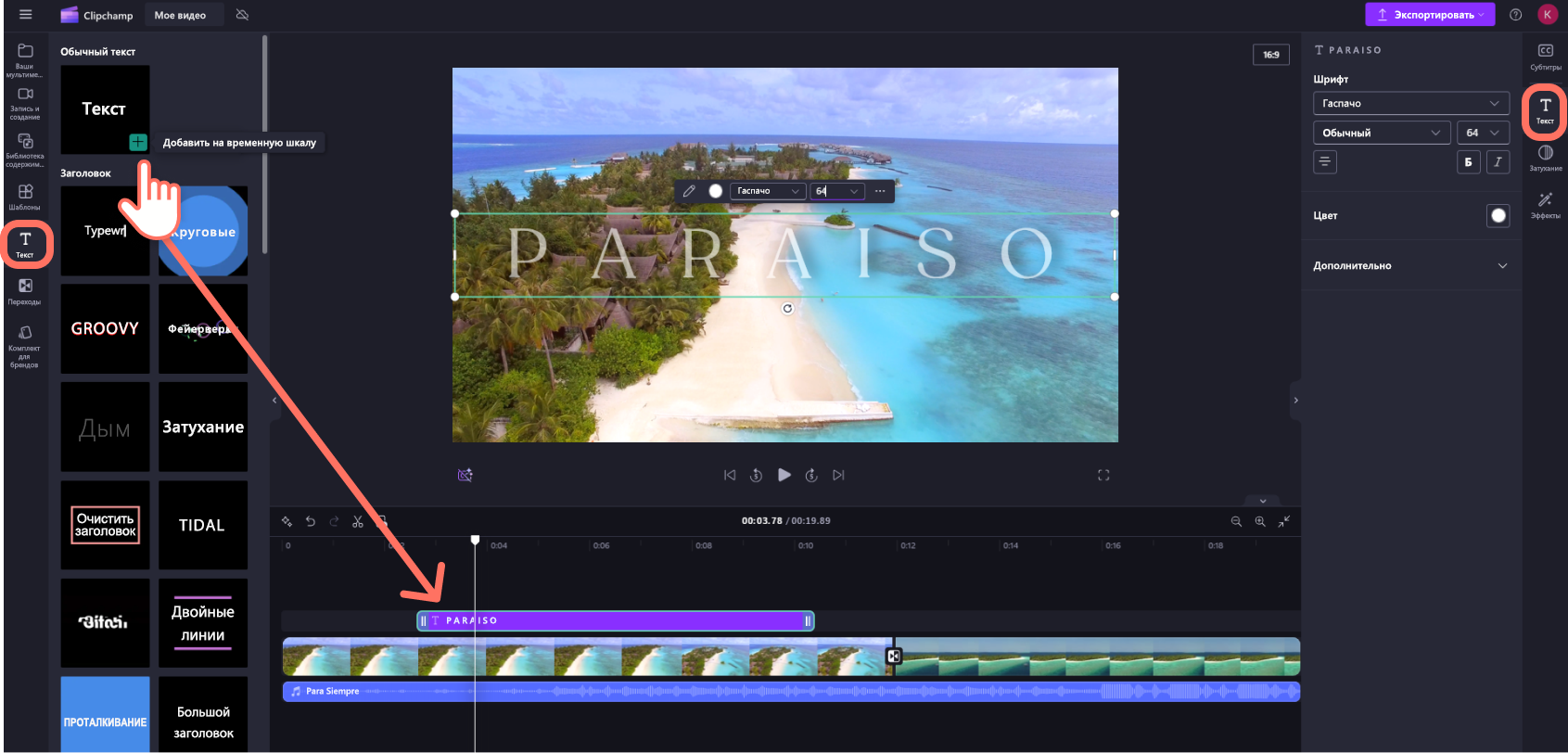
Task: Open the help question mark icon
Action: coord(1516,15)
